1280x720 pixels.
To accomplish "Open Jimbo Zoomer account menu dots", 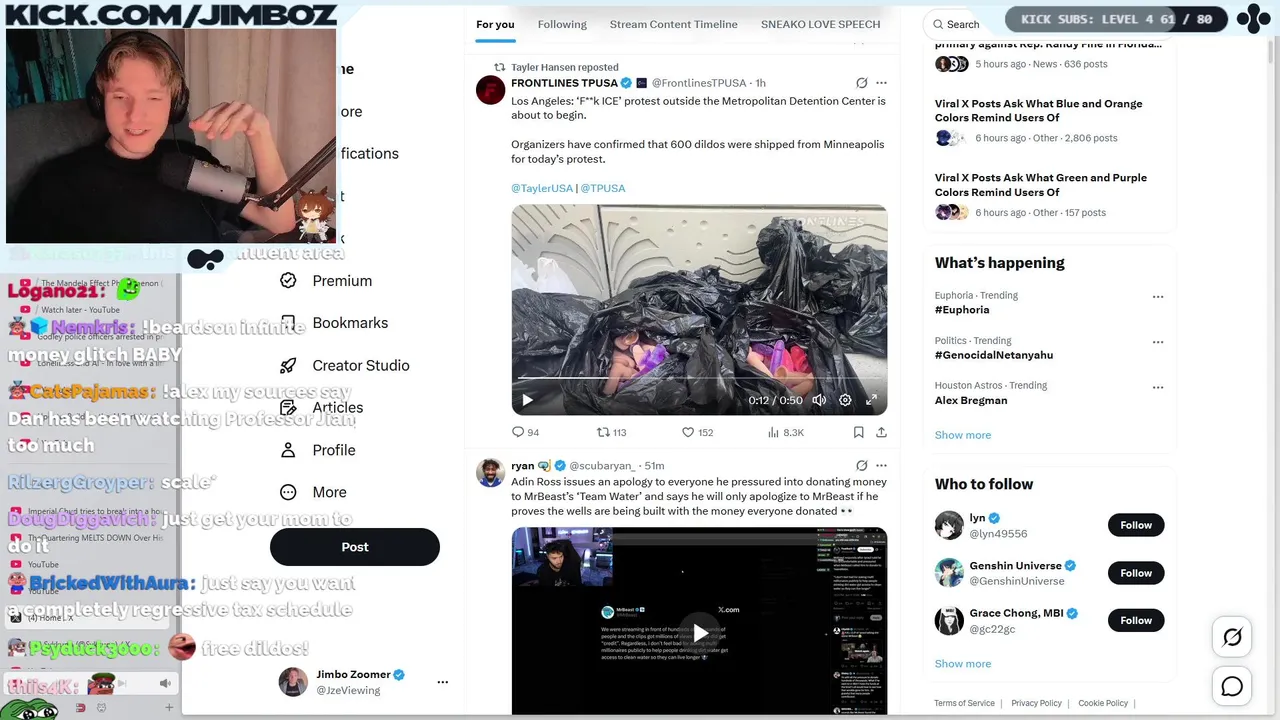I will pyautogui.click(x=442, y=682).
